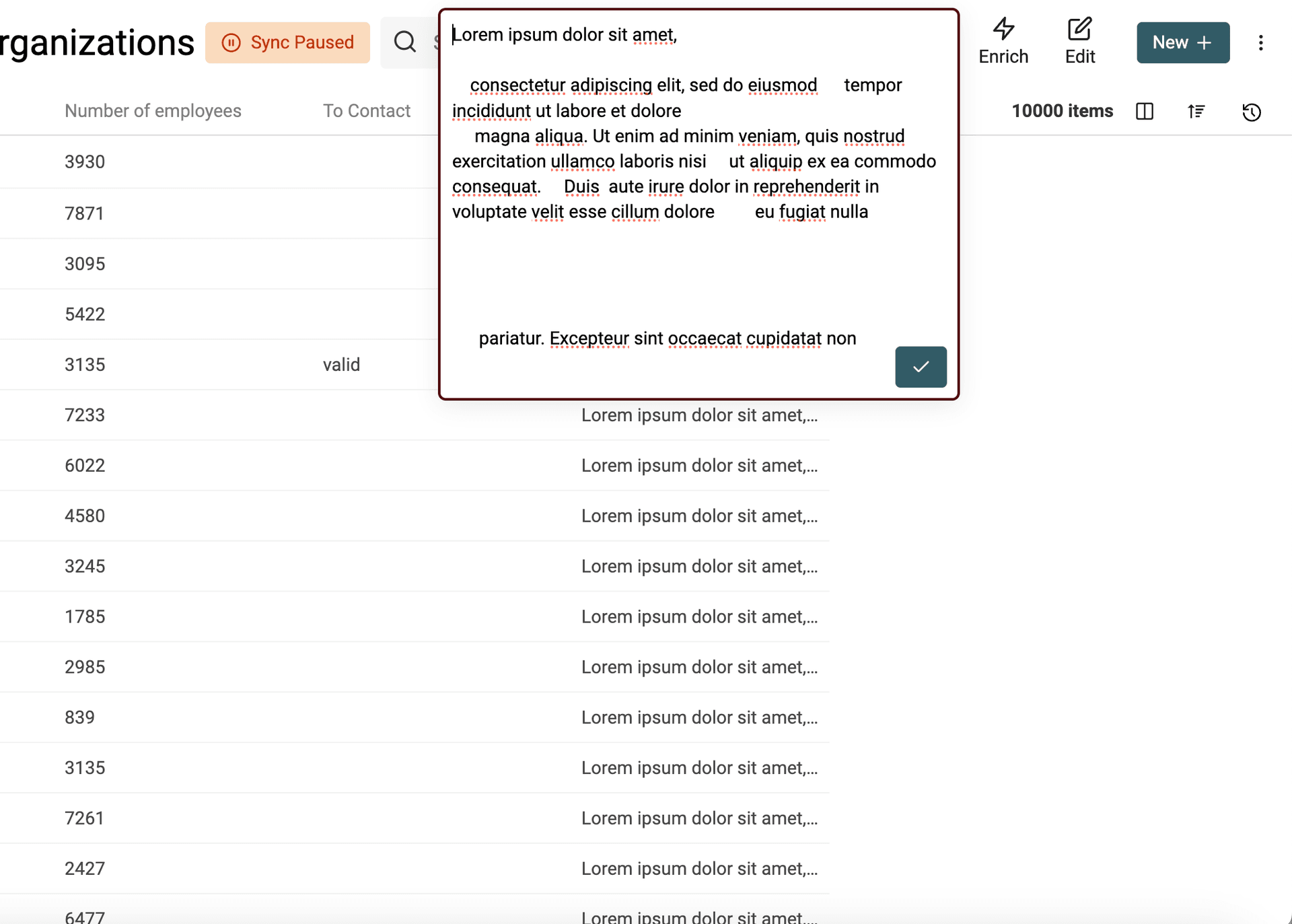1292x924 pixels.
Task: Open the Lorem ipsum cell in row 7233
Action: 699,415
